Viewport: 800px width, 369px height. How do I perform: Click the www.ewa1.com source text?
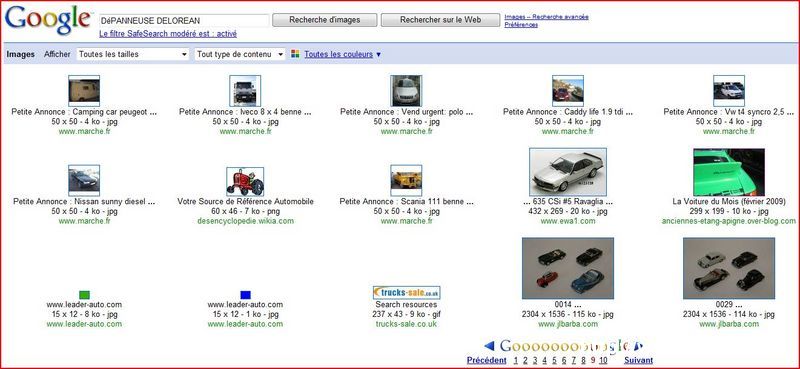(x=568, y=221)
